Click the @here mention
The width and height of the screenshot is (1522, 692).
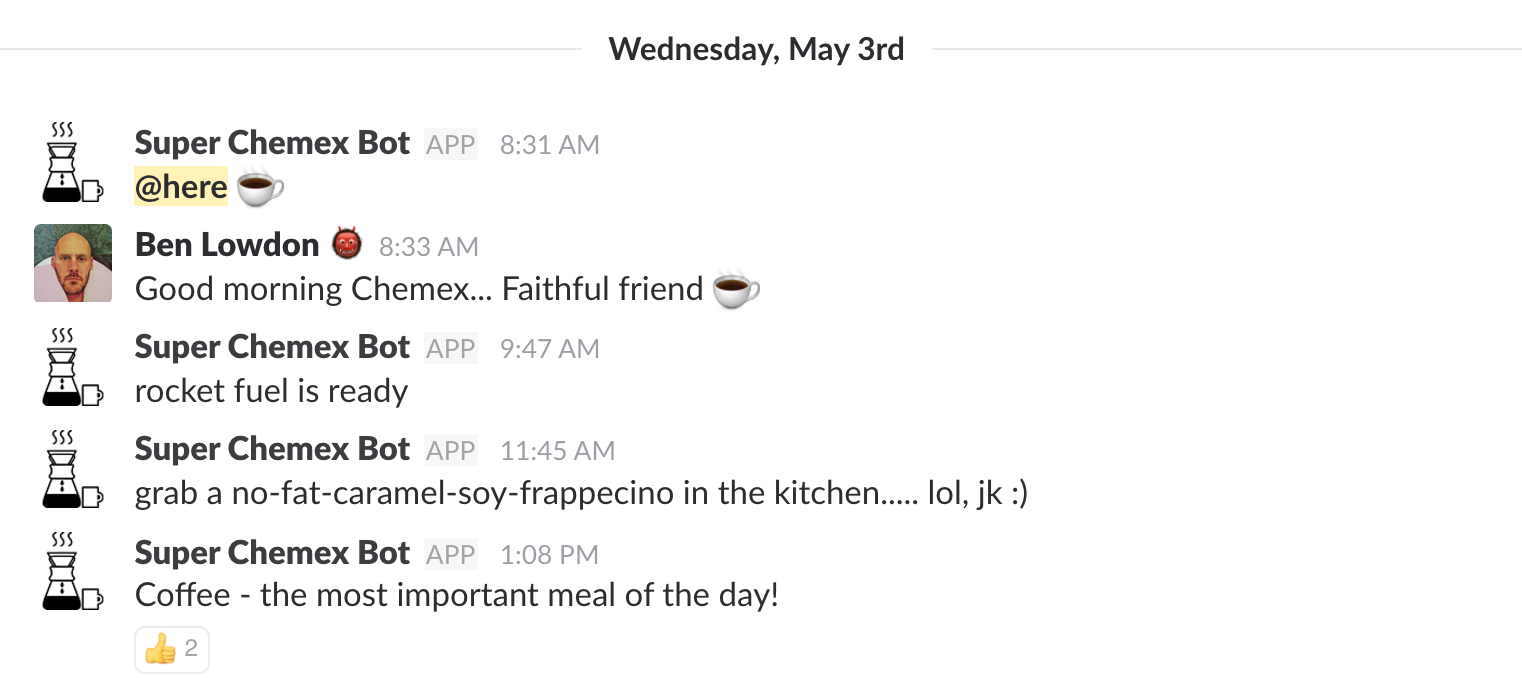pos(181,188)
